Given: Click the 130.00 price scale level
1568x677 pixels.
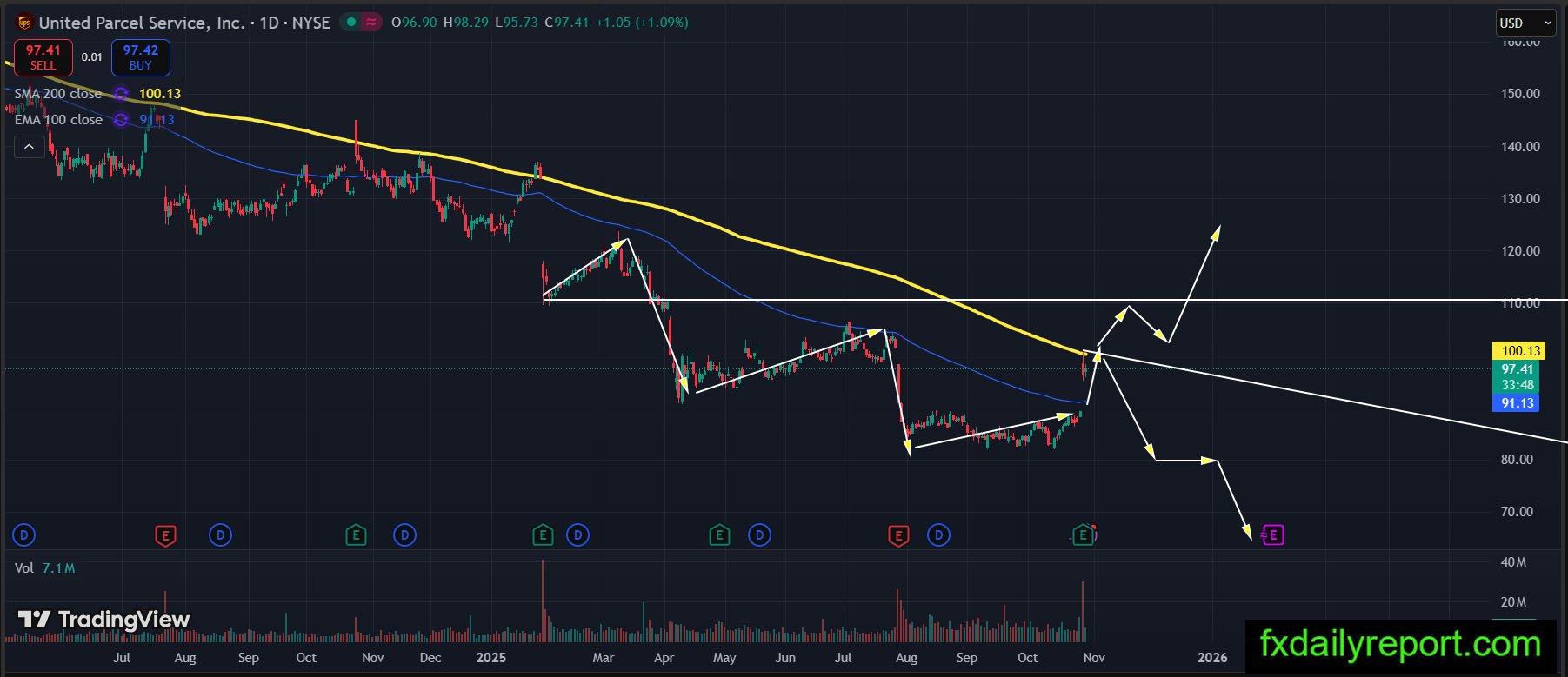Looking at the screenshot, I should [1520, 199].
